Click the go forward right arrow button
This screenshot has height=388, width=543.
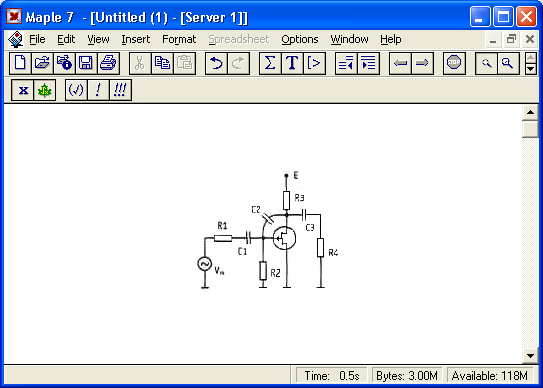point(422,63)
